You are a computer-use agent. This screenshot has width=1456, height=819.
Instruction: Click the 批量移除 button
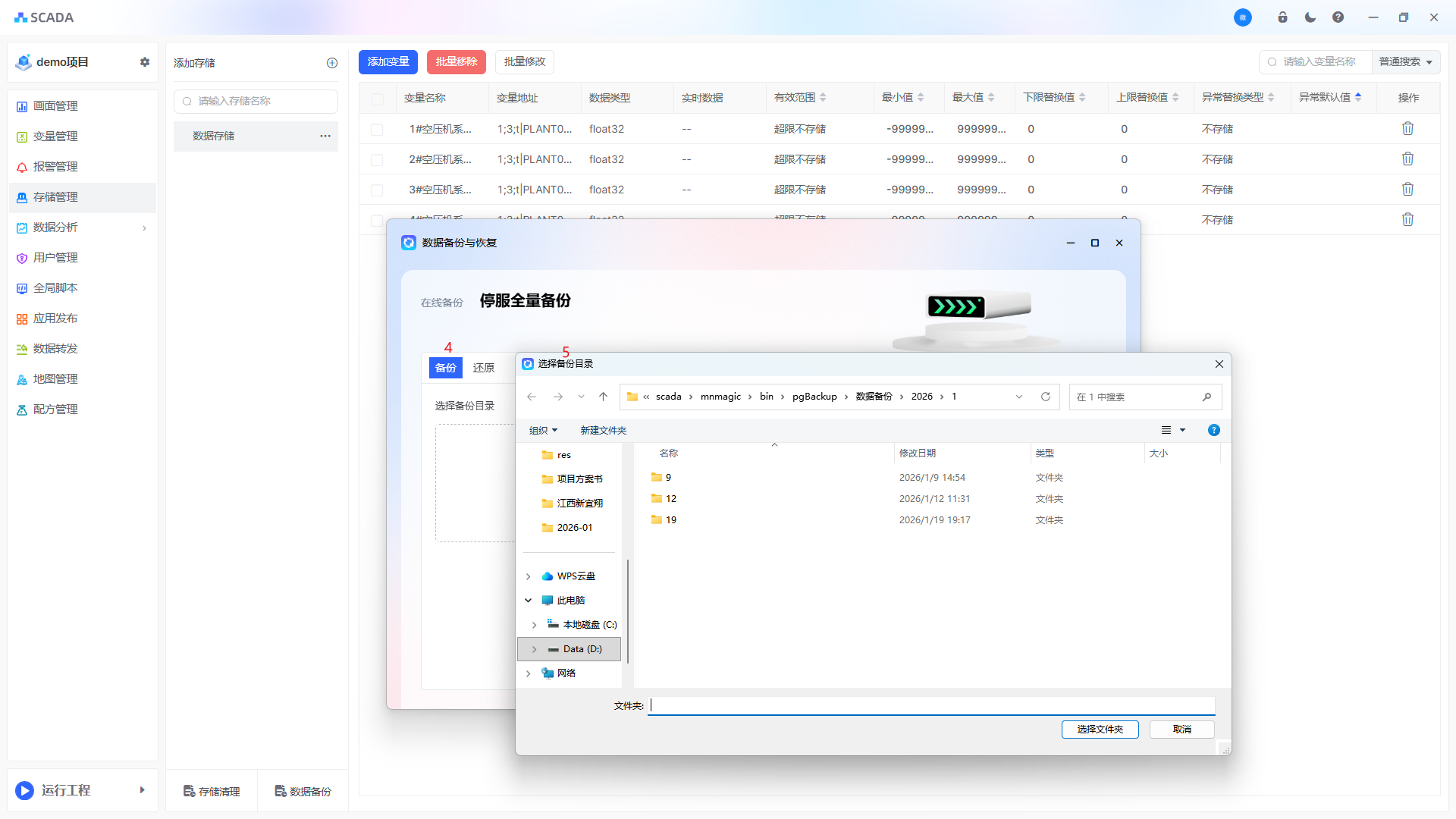coord(457,61)
